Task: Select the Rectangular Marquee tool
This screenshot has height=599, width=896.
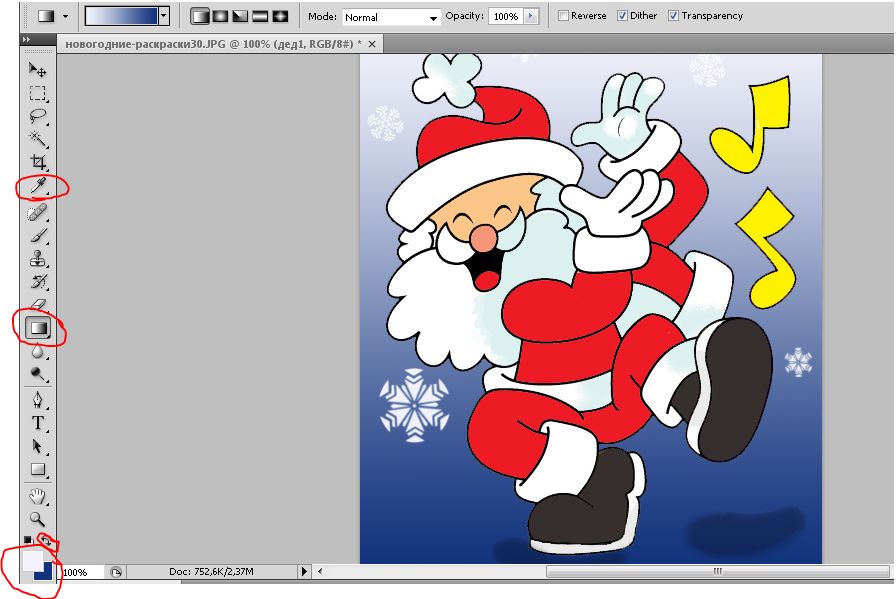Action: (38, 93)
